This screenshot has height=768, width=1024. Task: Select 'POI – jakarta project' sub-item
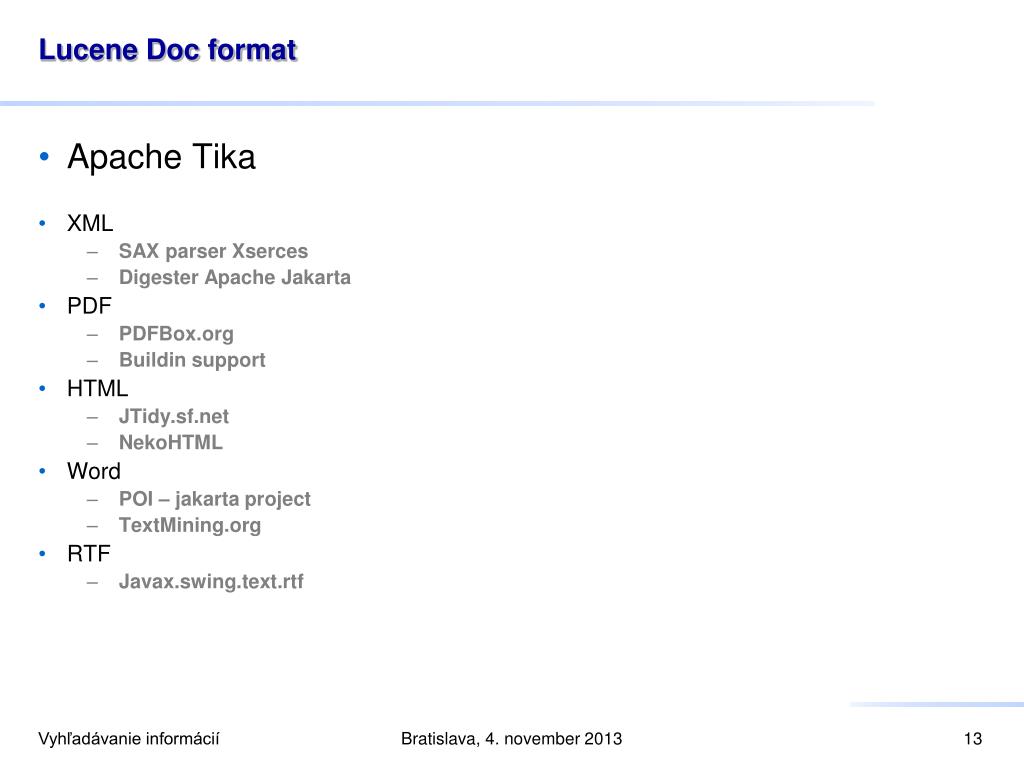[214, 499]
